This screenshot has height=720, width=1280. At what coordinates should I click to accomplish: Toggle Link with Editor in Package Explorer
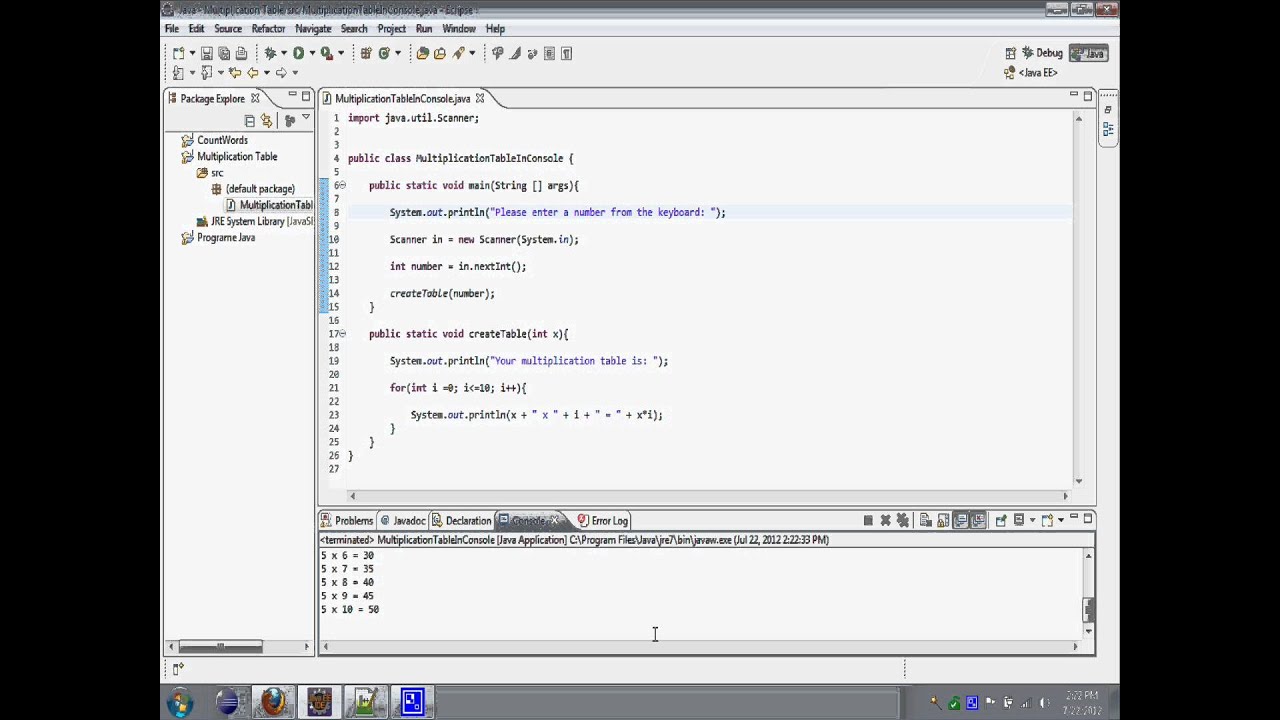[266, 120]
